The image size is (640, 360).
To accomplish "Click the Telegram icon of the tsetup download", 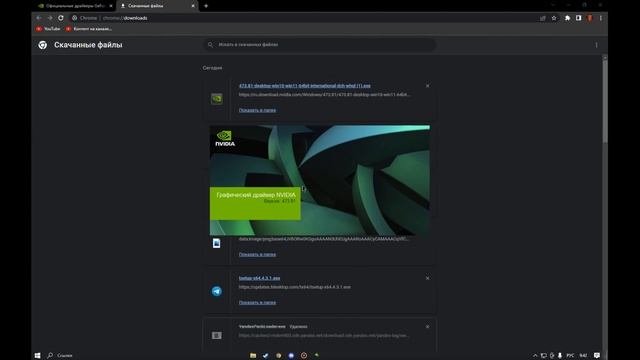I will [x=217, y=291].
